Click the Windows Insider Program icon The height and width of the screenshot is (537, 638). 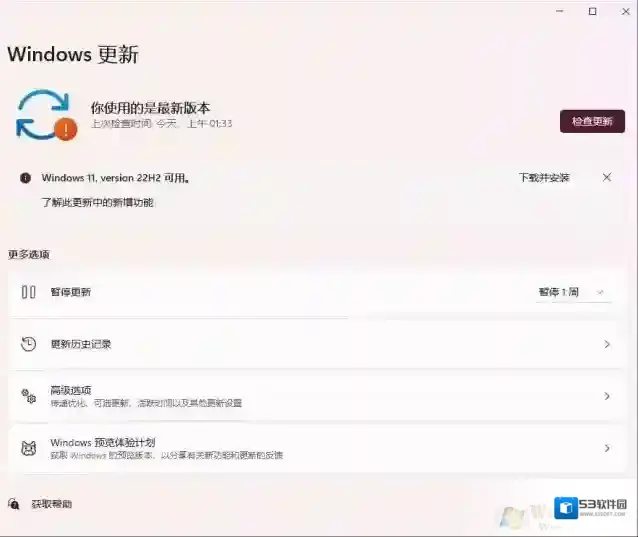pos(29,448)
